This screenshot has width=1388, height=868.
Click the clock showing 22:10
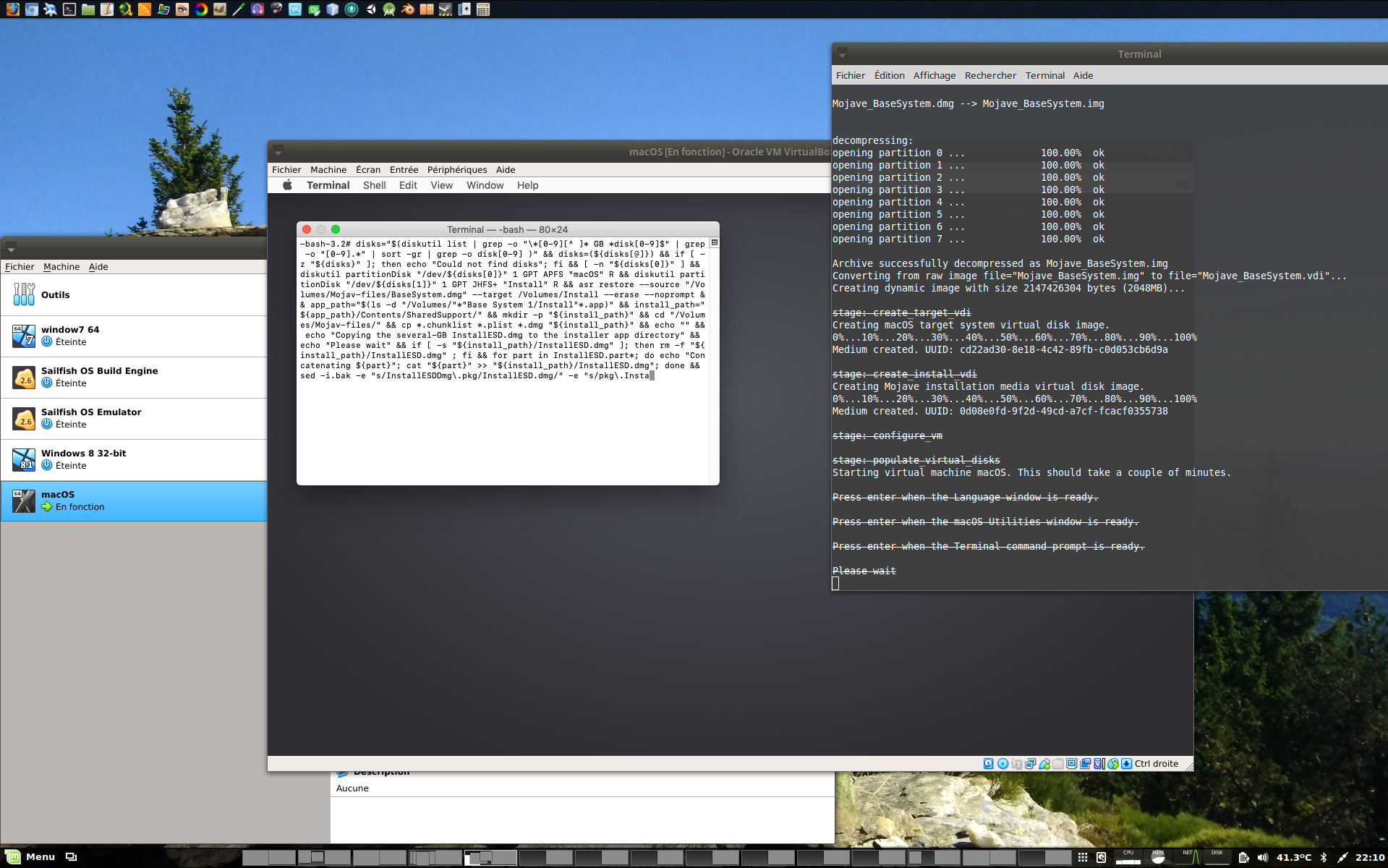[1370, 857]
